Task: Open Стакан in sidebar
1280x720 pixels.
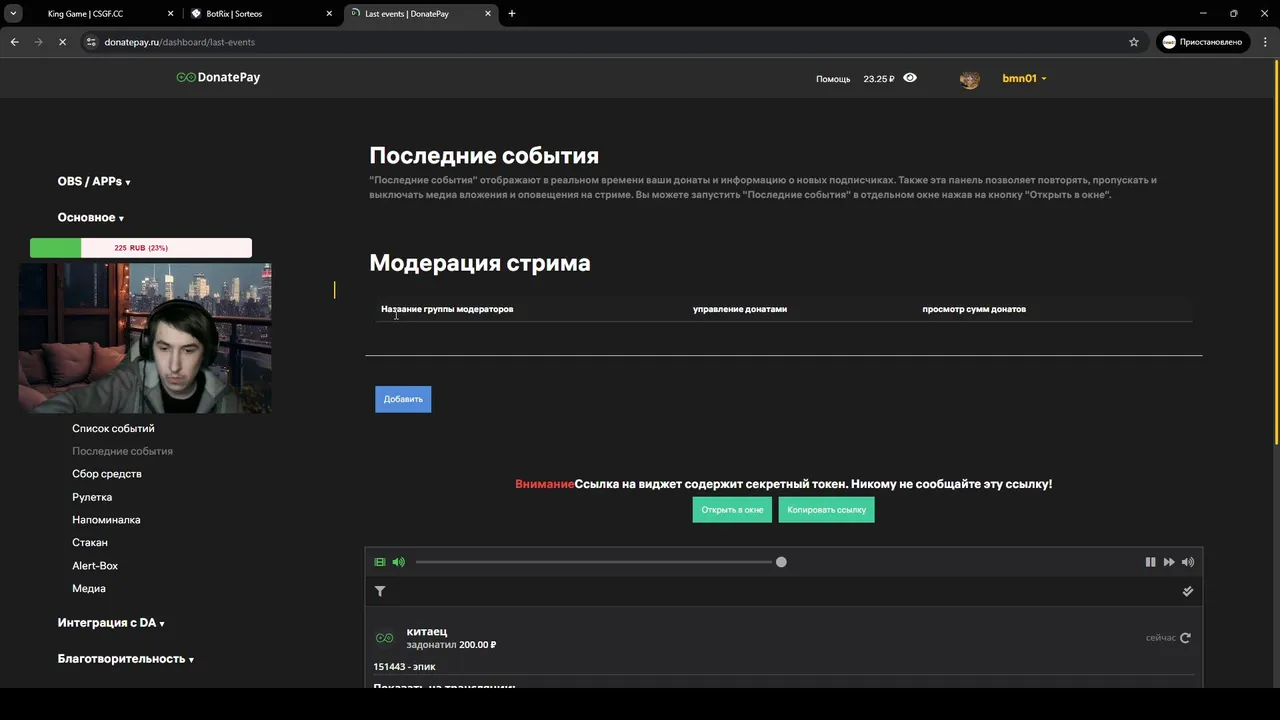Action: click(x=90, y=543)
